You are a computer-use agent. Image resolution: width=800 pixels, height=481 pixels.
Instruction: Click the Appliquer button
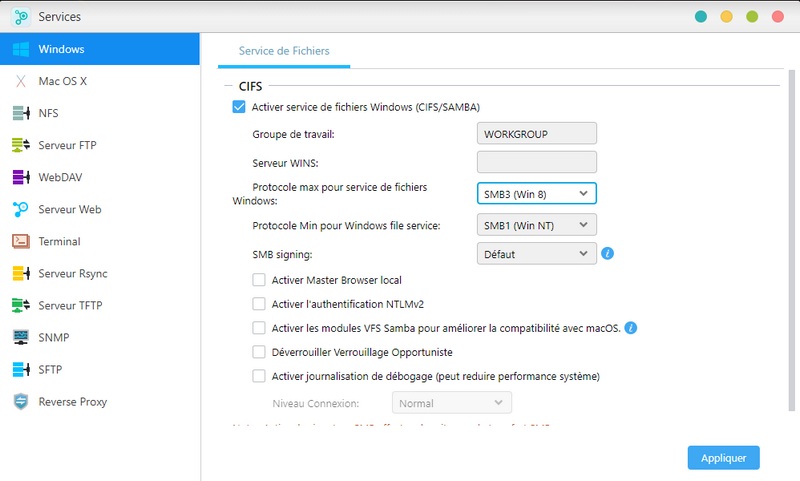[x=723, y=457]
